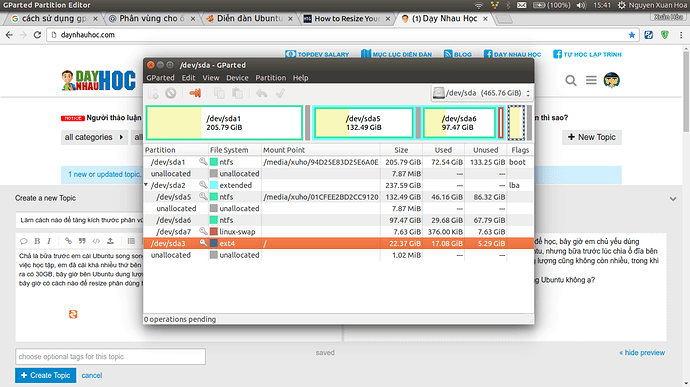Image resolution: width=690 pixels, height=387 pixels.
Task: Toggle italic formatting in the topic editor
Action: [x=49, y=241]
